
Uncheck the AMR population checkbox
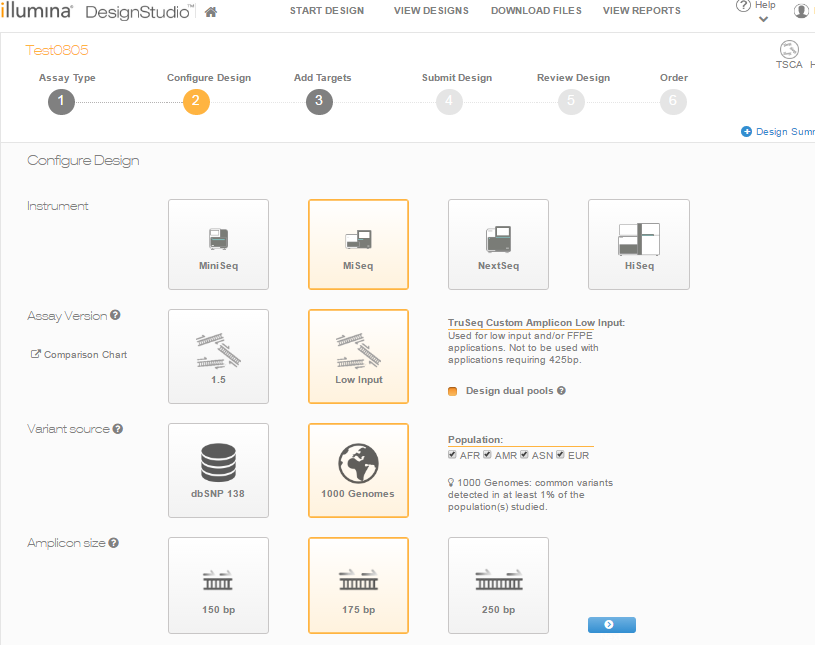487,455
